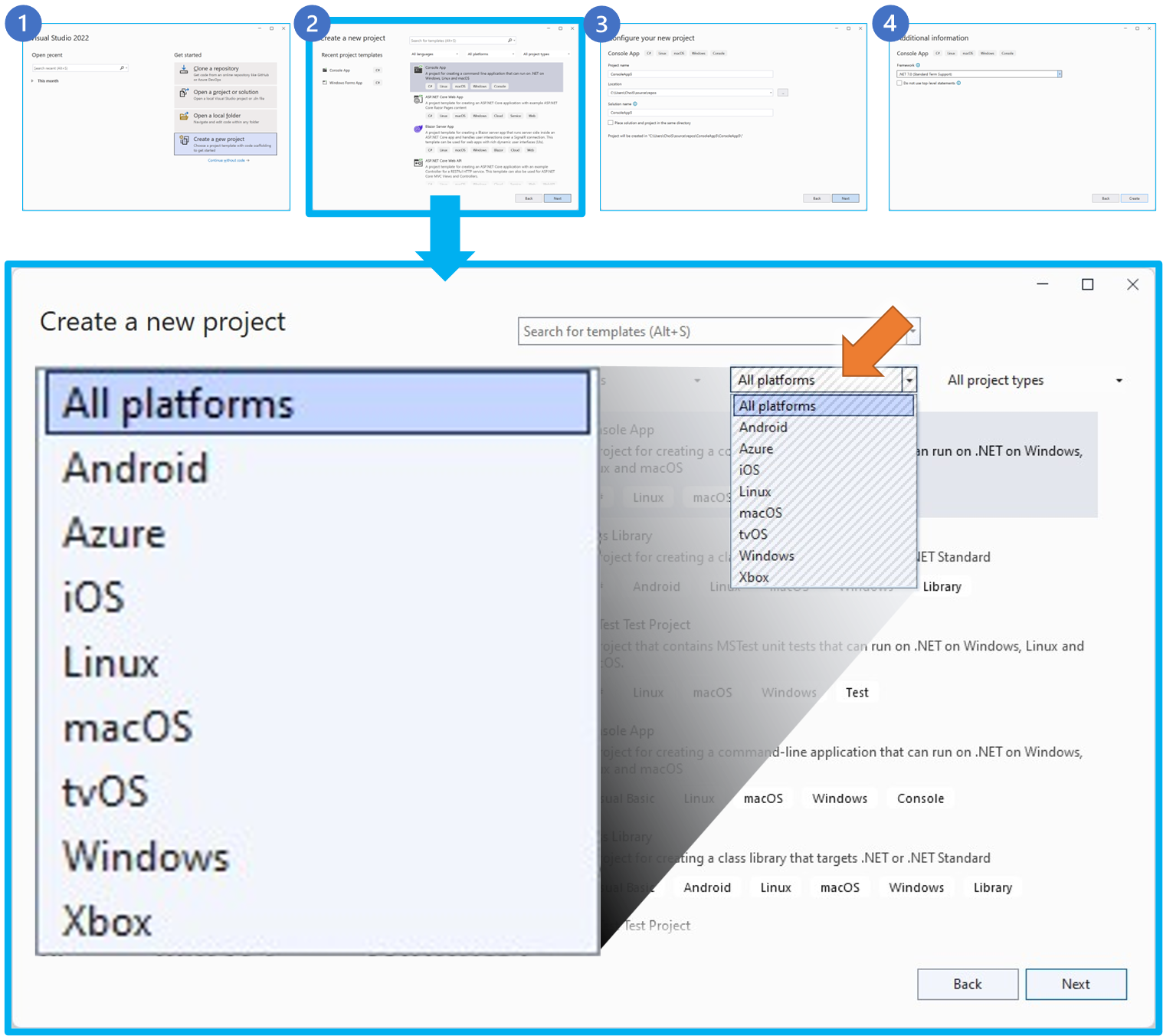1163x1036 pixels.
Task: Click Create in the Additional information window
Action: [x=1135, y=198]
